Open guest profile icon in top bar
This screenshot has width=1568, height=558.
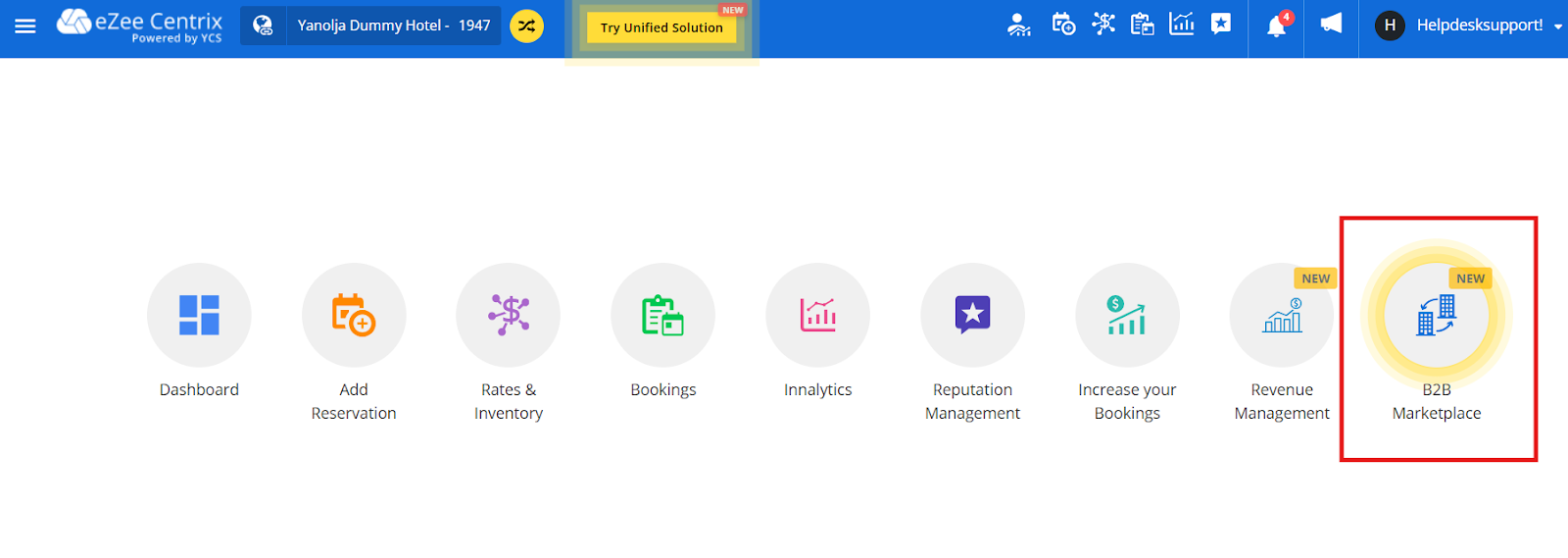(1019, 25)
